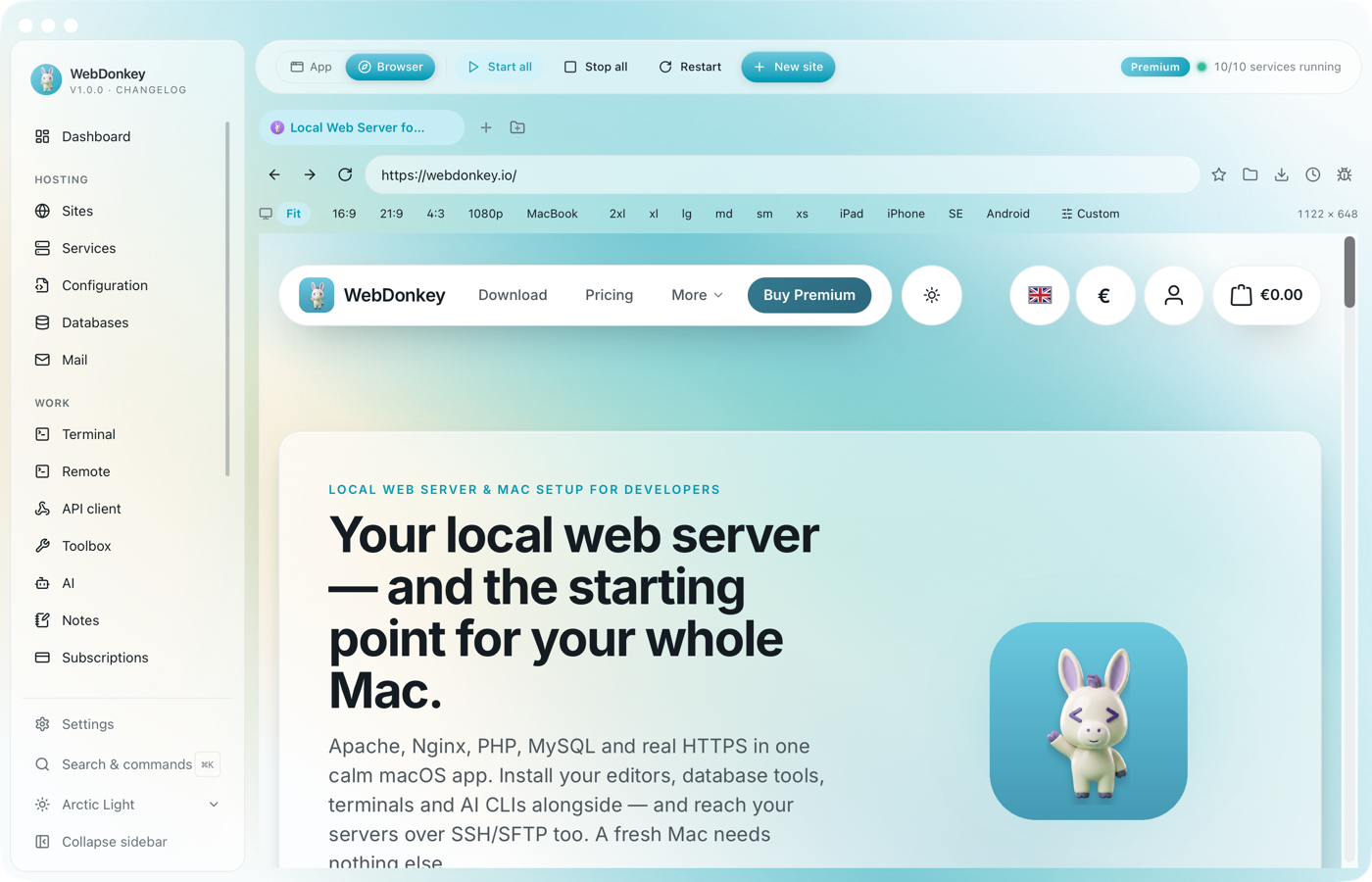Select the 2xl breakpoint
Image resolution: width=1372 pixels, height=882 pixels.
click(617, 214)
